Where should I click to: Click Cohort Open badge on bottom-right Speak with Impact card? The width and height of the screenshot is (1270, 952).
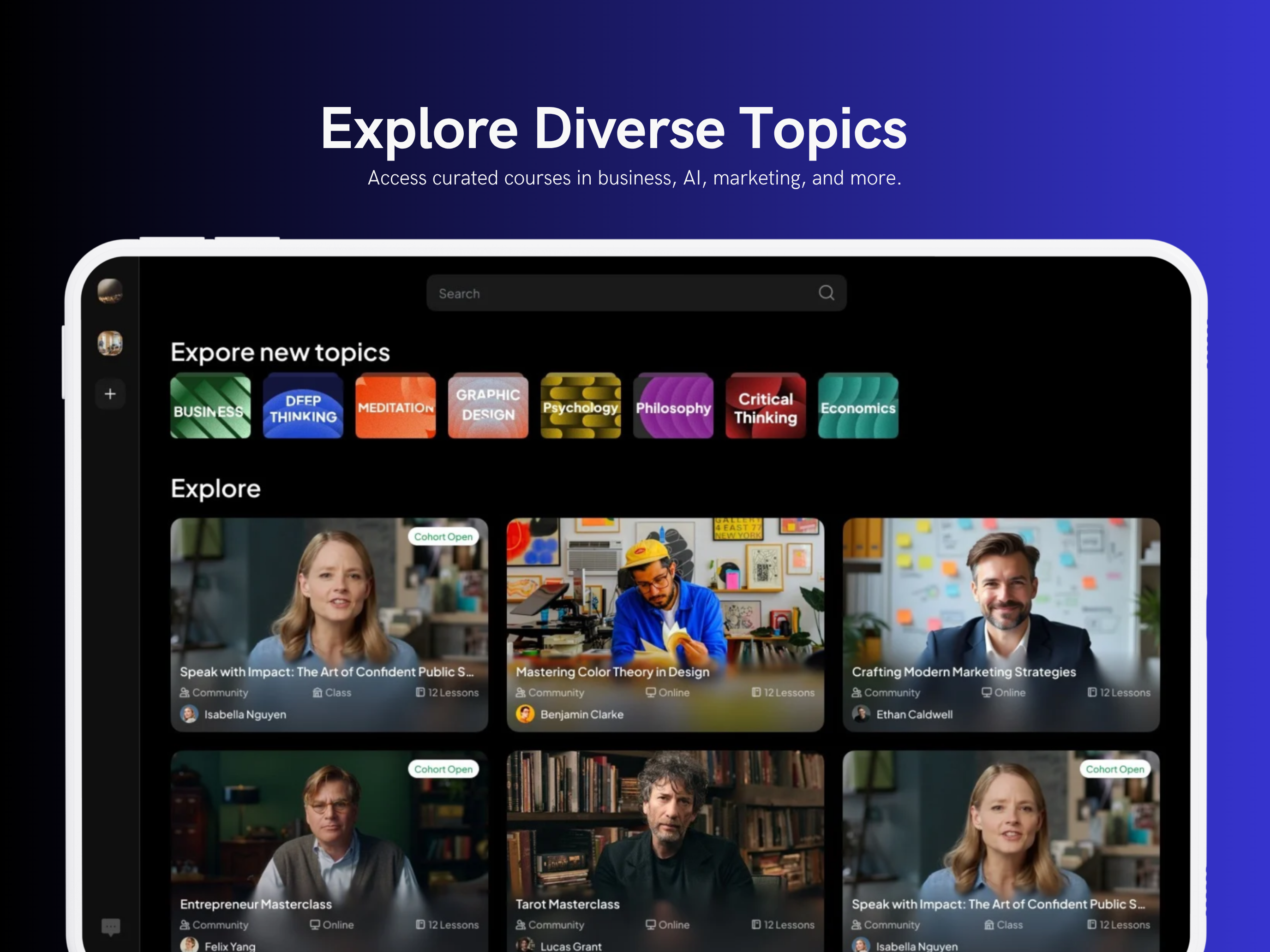pyautogui.click(x=1115, y=769)
